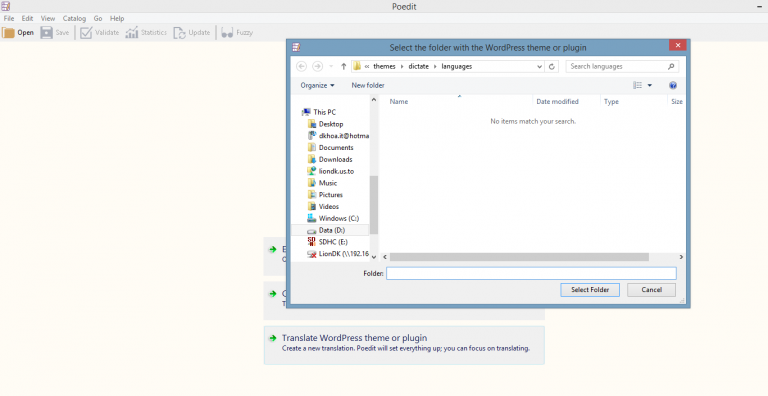Viewport: 768px width, 396px height.
Task: Go up one folder level
Action: 343,66
